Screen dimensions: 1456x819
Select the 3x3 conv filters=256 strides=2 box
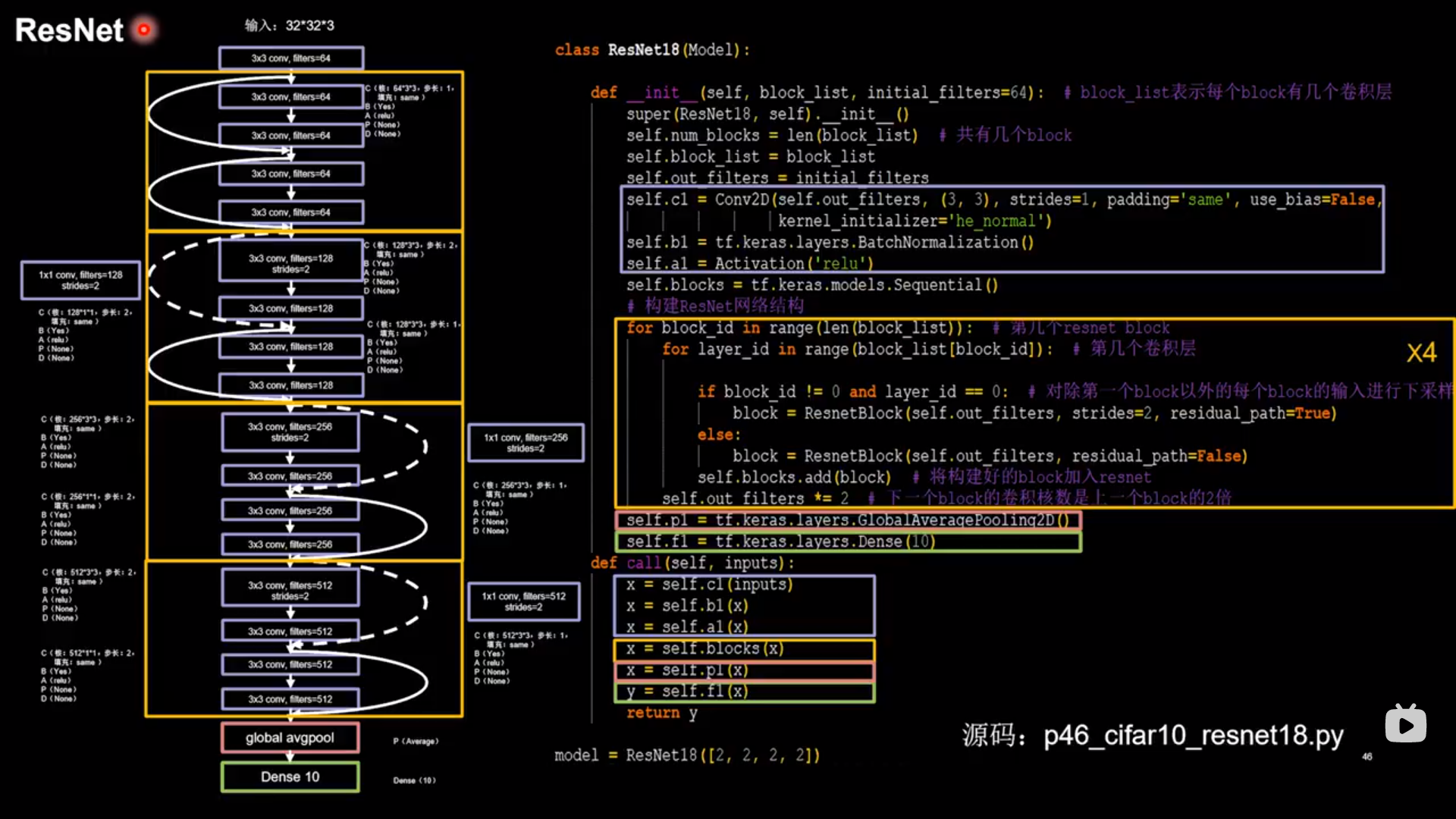click(290, 432)
